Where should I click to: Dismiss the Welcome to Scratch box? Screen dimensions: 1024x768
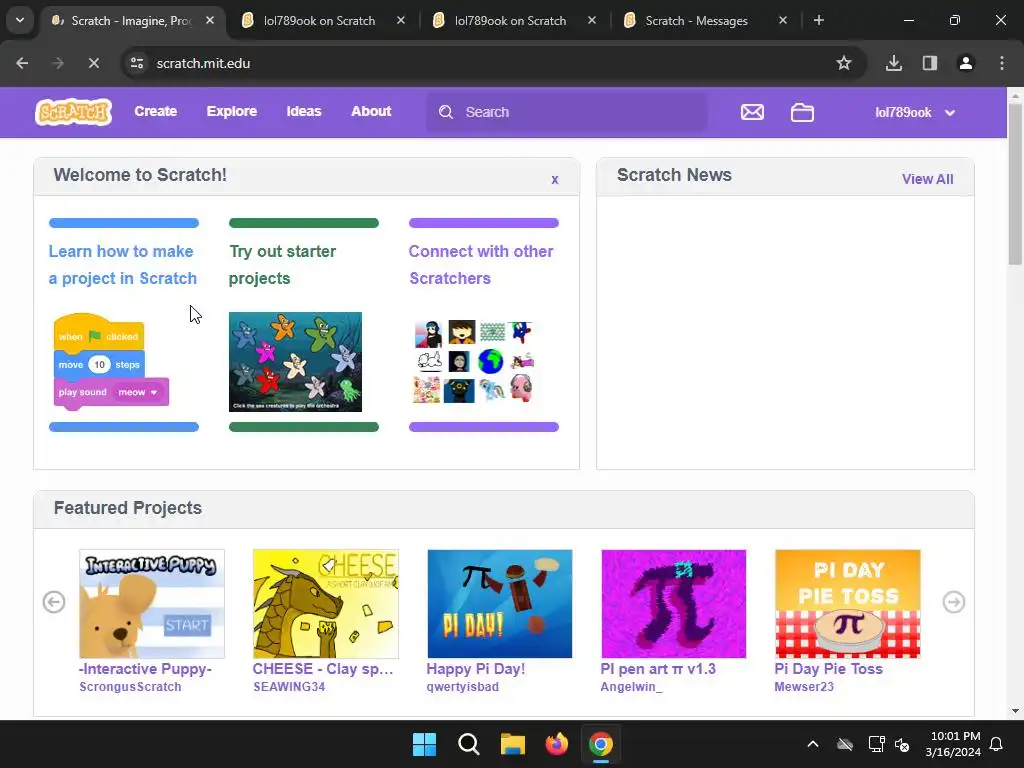555,180
